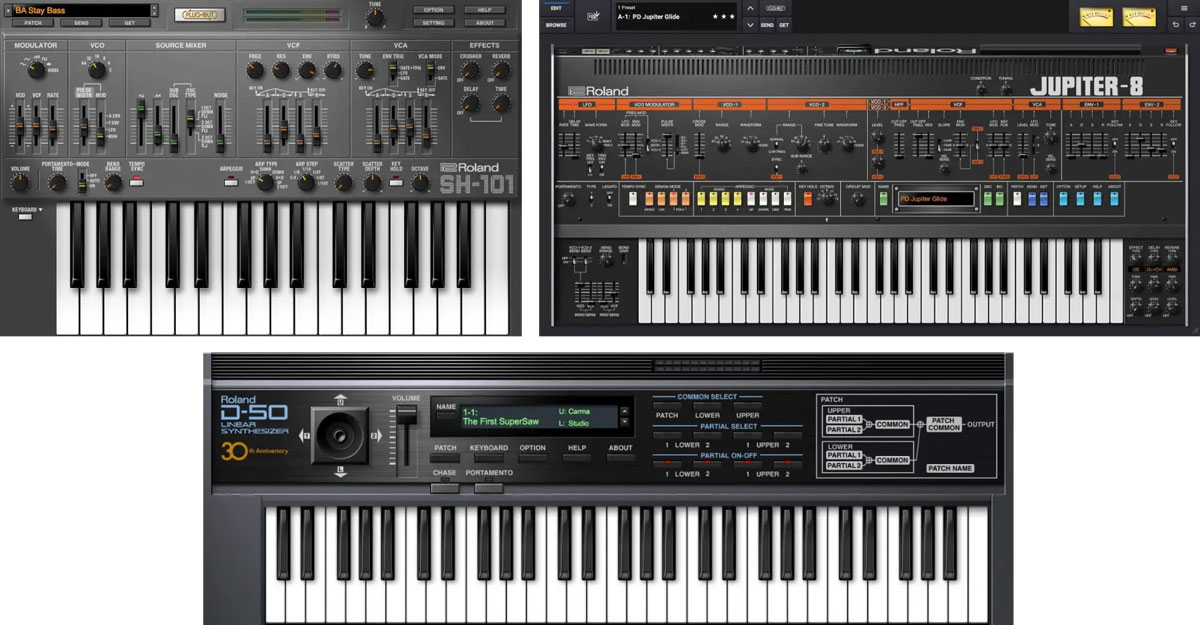Click the SH-101 Scatter Type knob
The image size is (1200, 625).
(x=345, y=182)
